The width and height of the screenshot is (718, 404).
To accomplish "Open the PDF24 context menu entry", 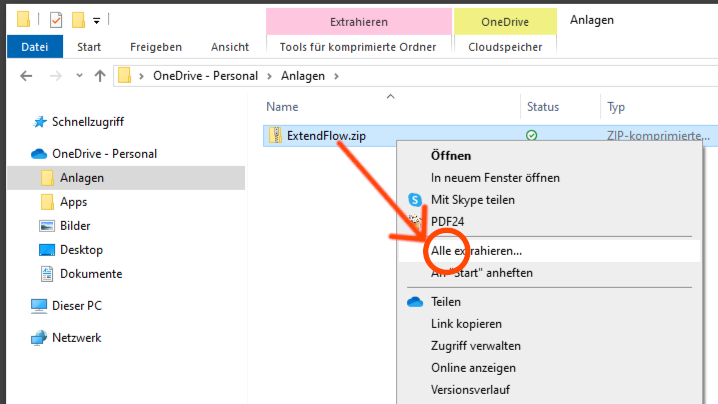I will (x=447, y=222).
